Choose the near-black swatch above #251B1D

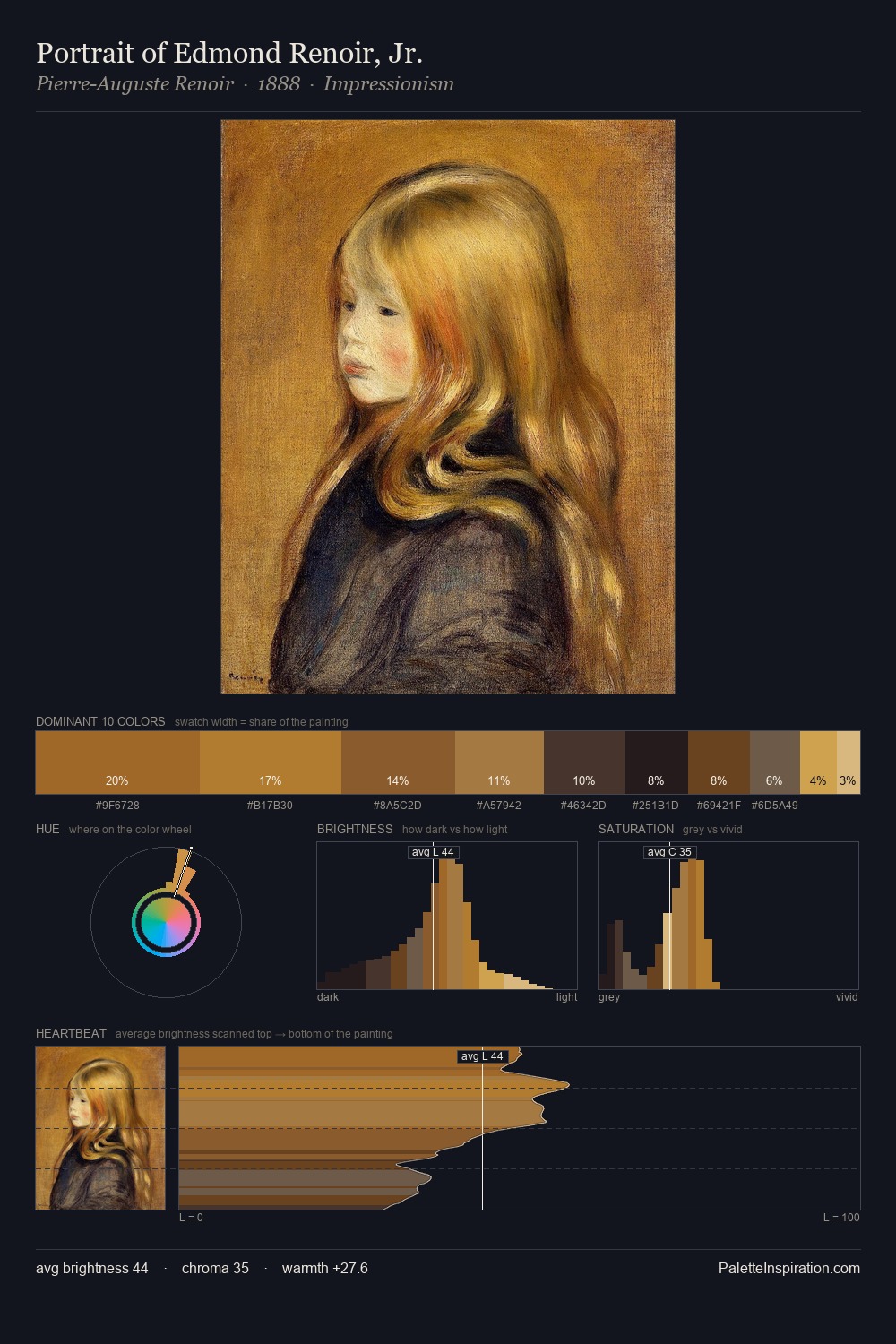pos(656,762)
